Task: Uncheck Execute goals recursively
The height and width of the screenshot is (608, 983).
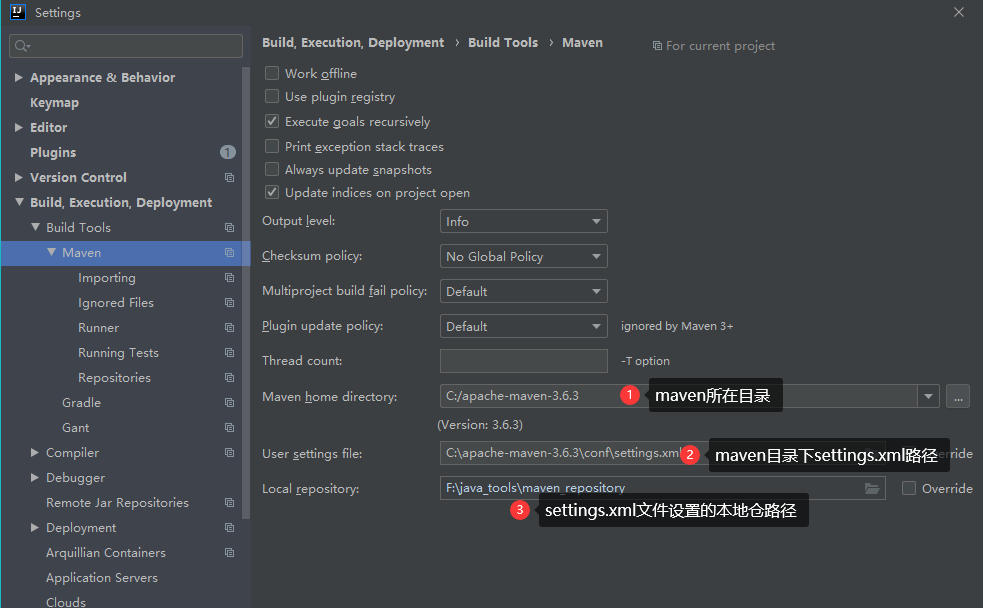Action: (x=272, y=122)
